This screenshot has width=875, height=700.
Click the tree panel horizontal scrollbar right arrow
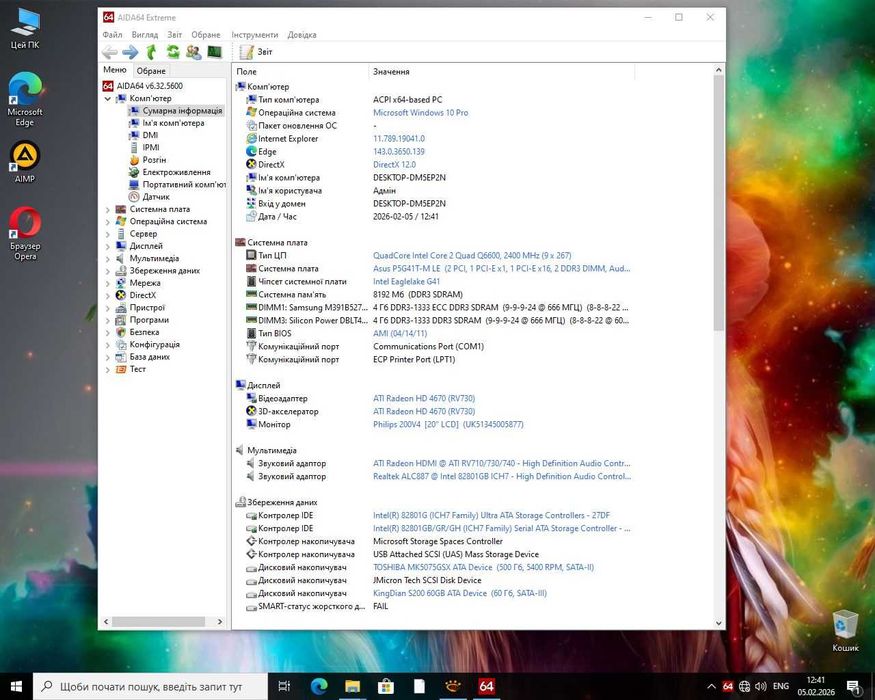(220, 621)
